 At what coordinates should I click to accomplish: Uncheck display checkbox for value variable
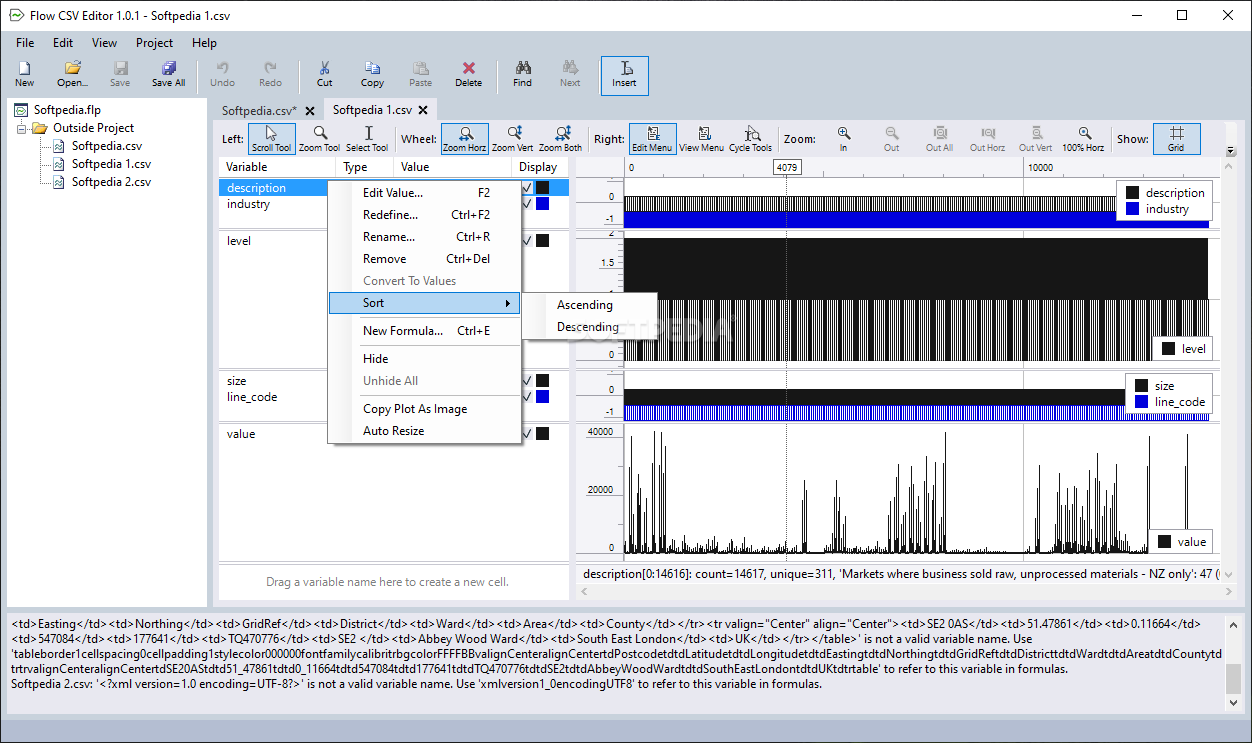point(527,433)
